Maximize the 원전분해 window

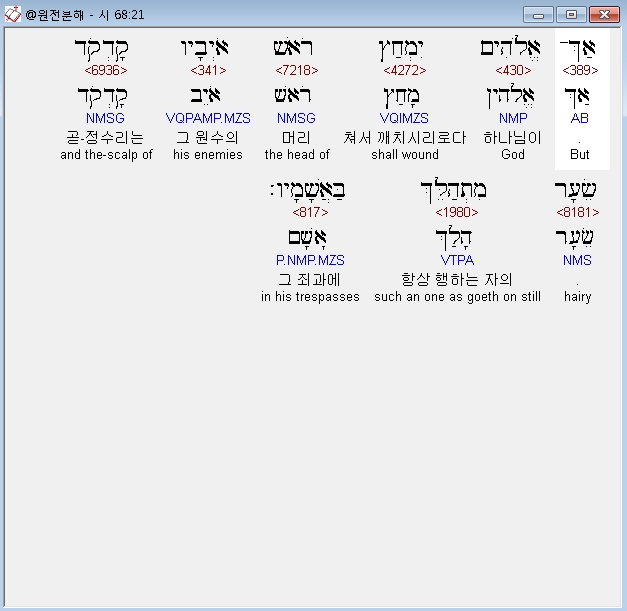pyautogui.click(x=571, y=15)
